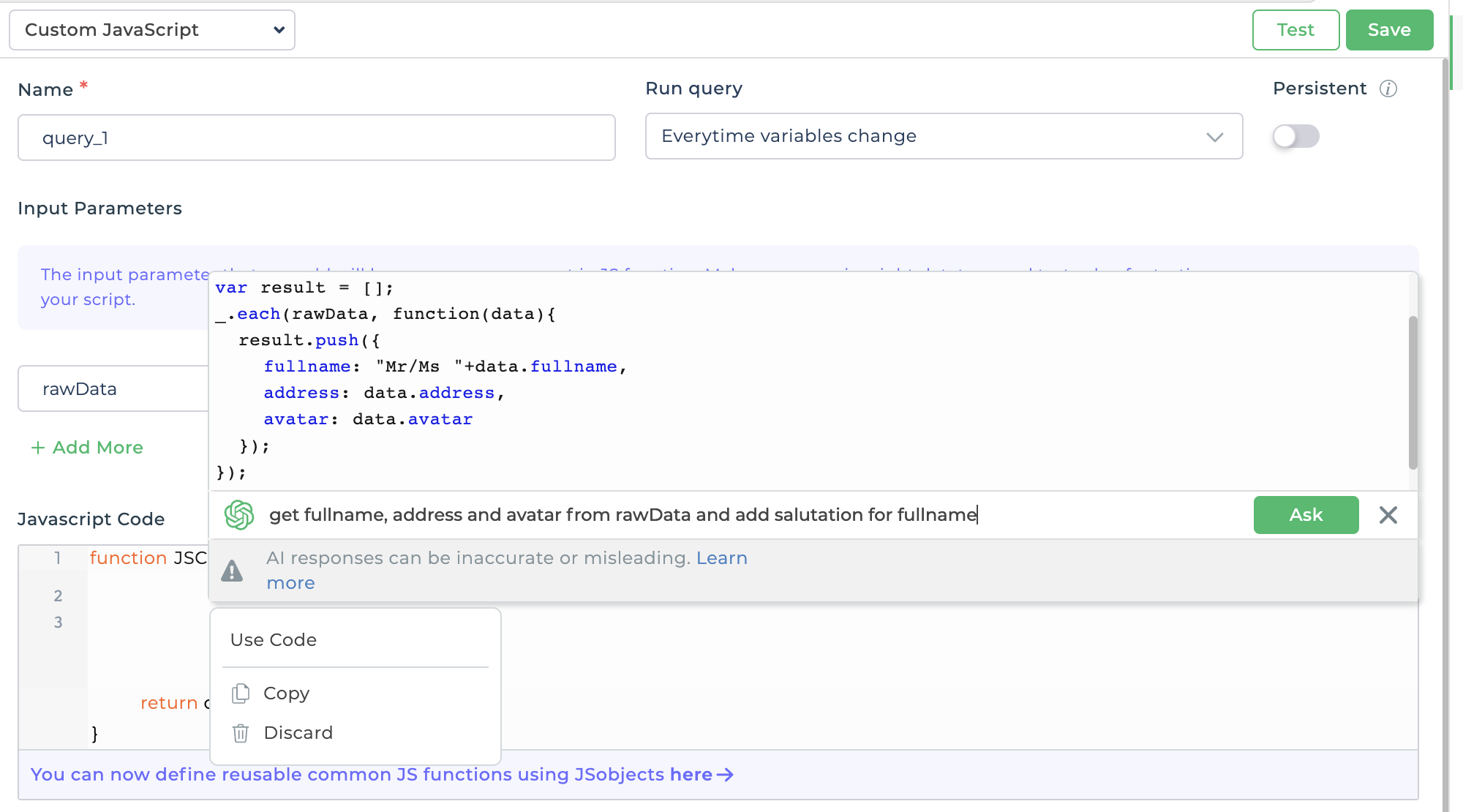Click the Test button
1463x812 pixels.
[1294, 29]
